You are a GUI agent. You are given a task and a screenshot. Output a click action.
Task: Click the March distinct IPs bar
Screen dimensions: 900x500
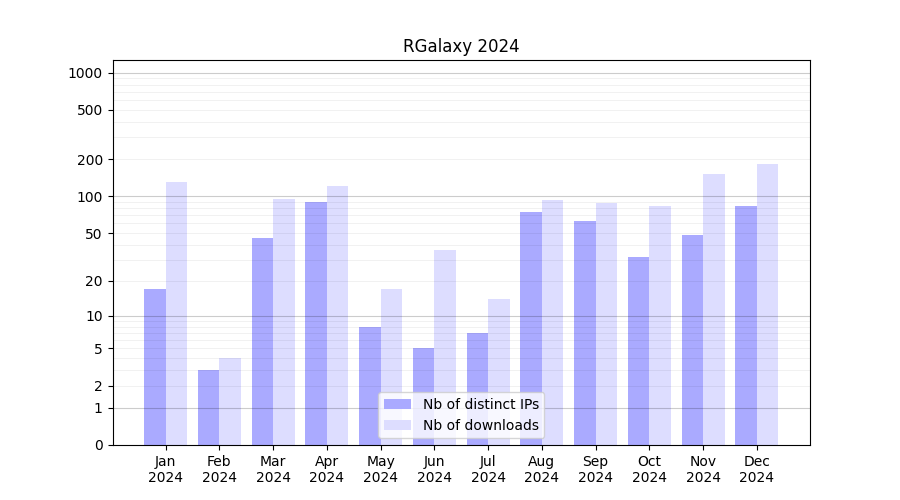262,341
